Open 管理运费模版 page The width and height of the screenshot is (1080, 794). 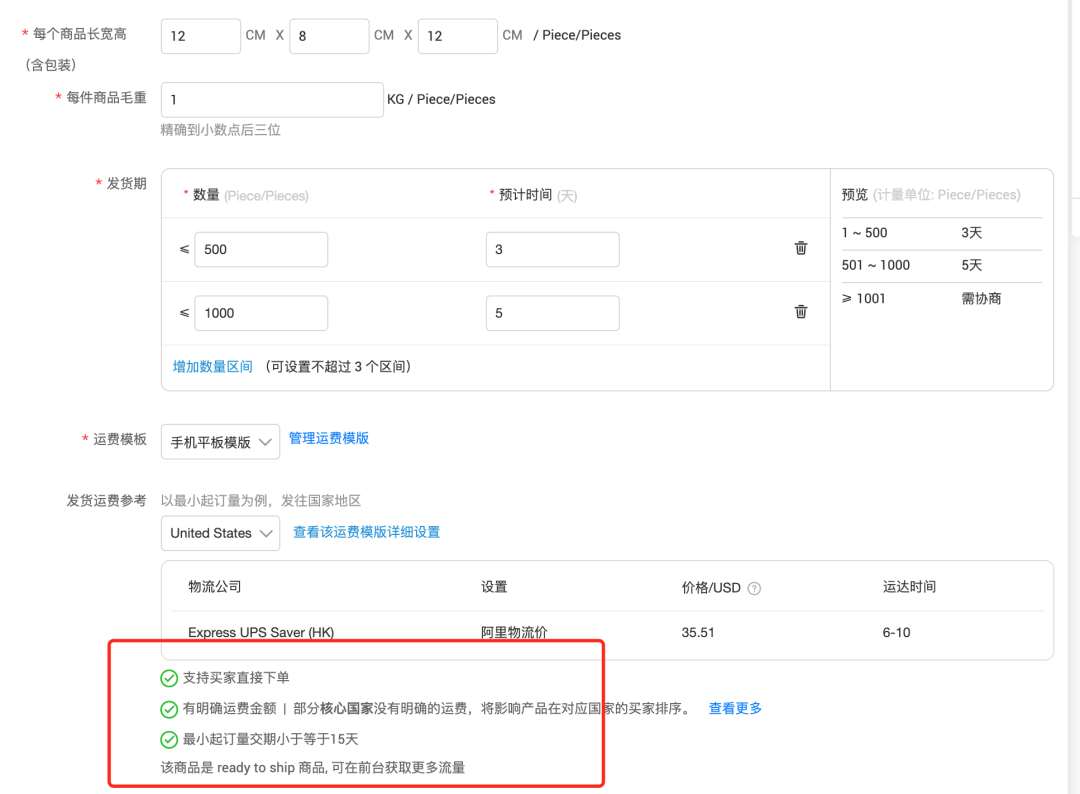tap(328, 437)
